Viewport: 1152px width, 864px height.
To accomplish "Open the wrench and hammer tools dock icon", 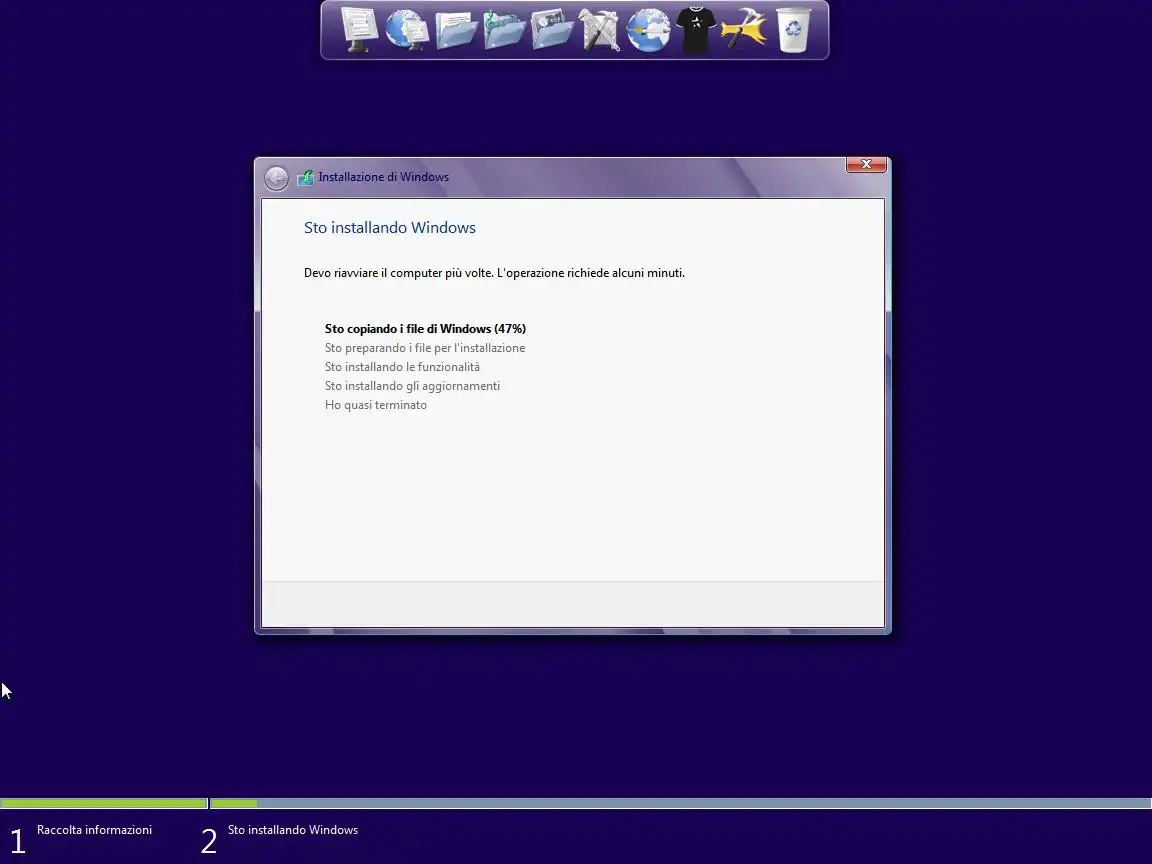I will pyautogui.click(x=600, y=29).
